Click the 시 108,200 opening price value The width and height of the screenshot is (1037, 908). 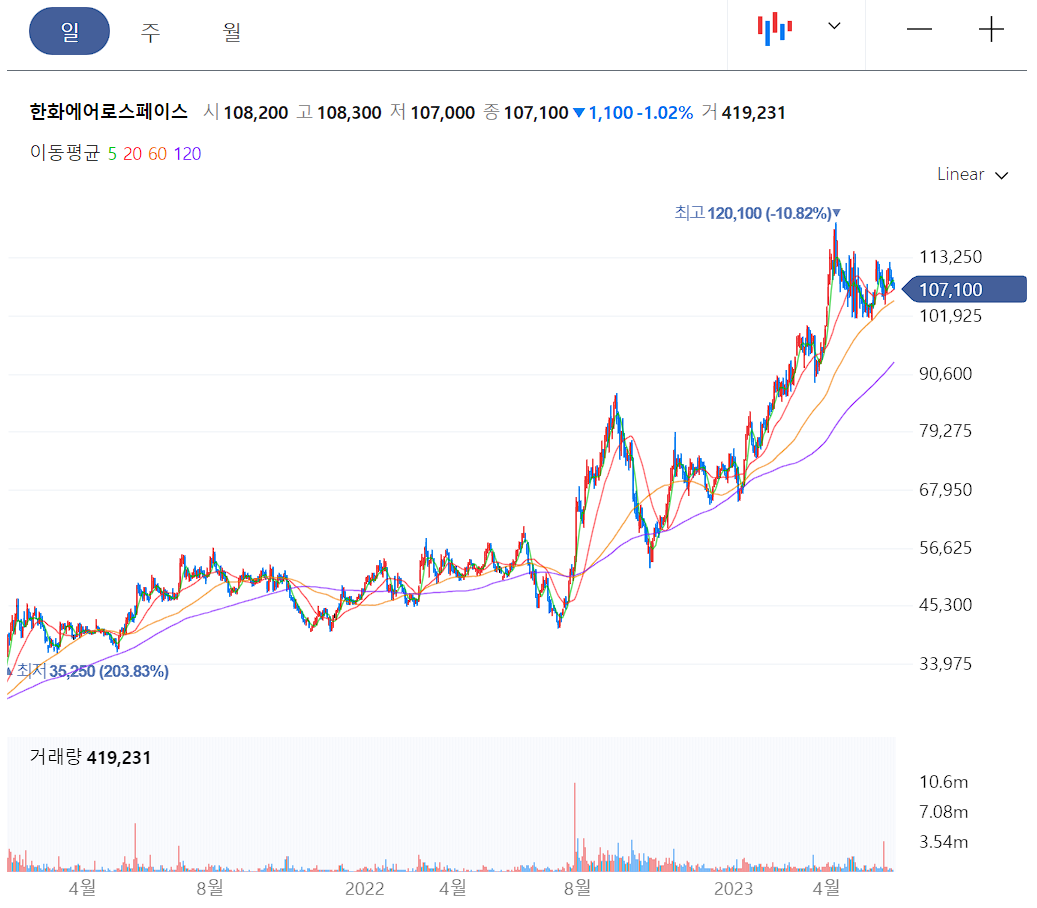pos(245,112)
